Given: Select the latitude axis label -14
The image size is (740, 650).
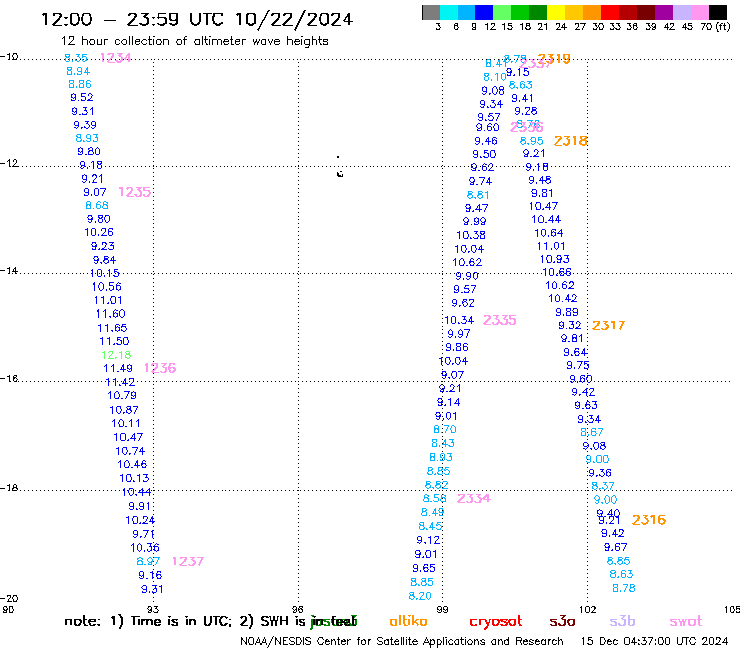Looking at the screenshot, I should 9,270.
